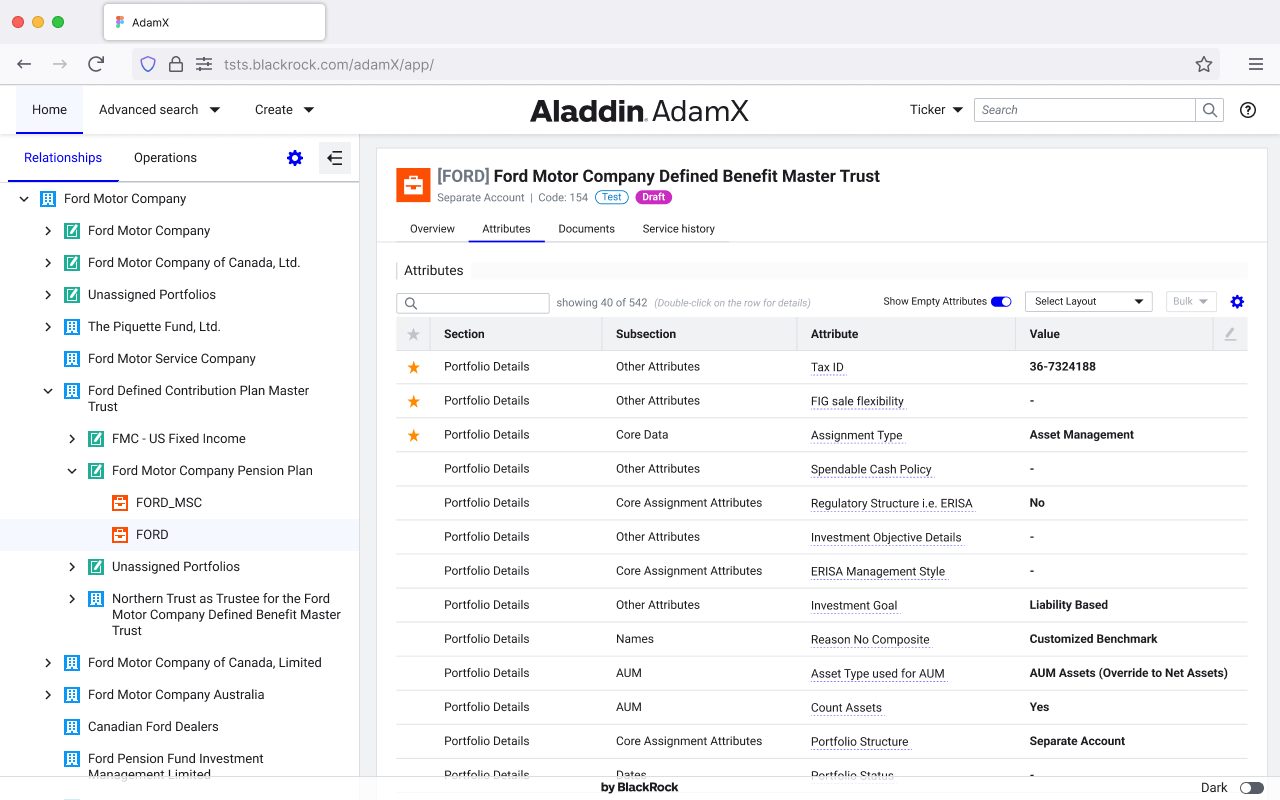The height and width of the screenshot is (800, 1280).
Task: Click the magnifier search button in header
Action: 1210,110
